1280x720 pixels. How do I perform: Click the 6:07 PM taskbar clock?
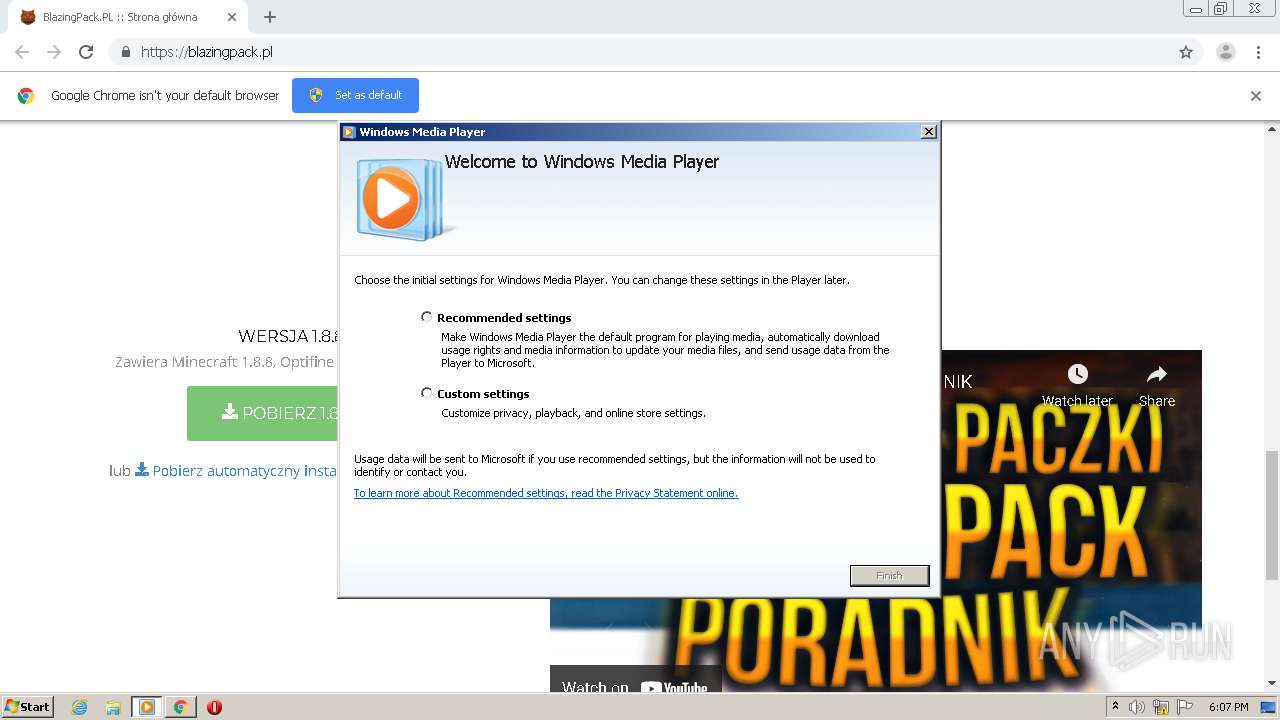[x=1228, y=707]
